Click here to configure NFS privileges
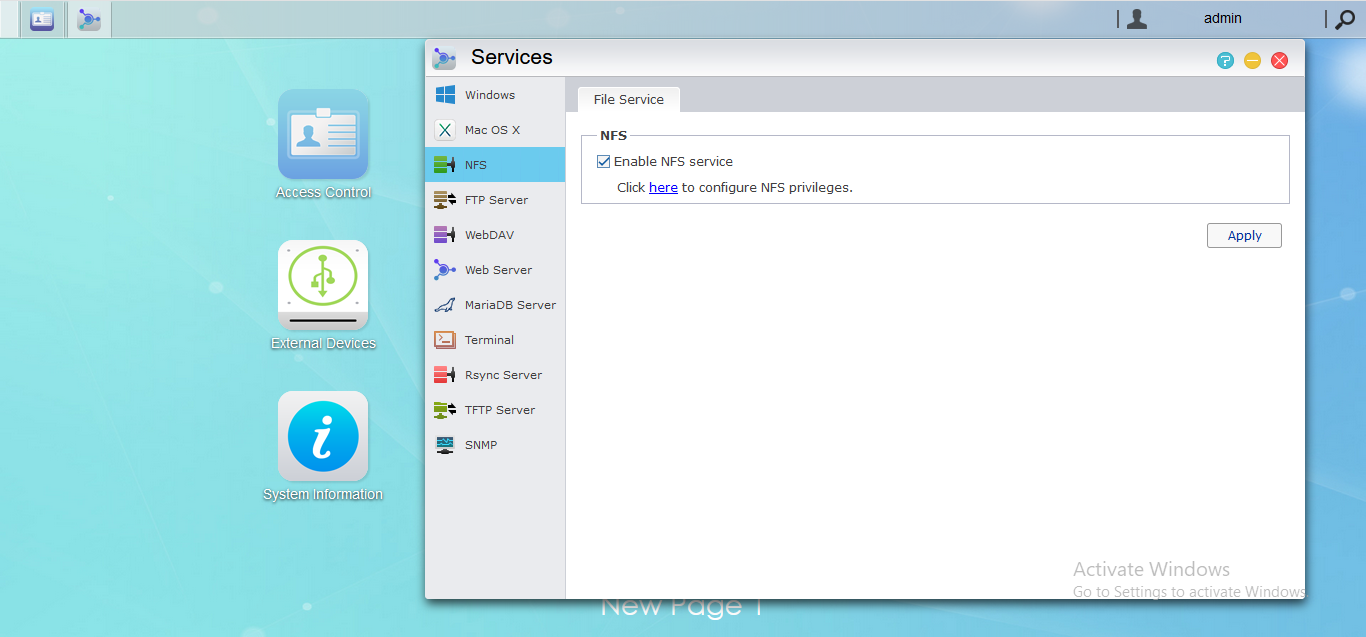Screen dimensions: 1366x637 663,187
